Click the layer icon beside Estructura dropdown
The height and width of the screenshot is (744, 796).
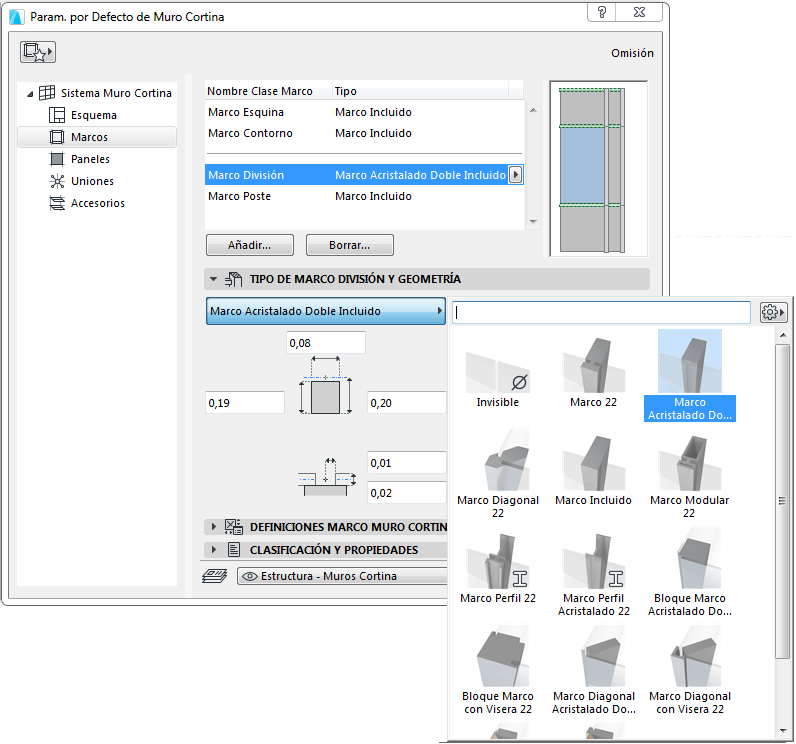click(x=215, y=576)
